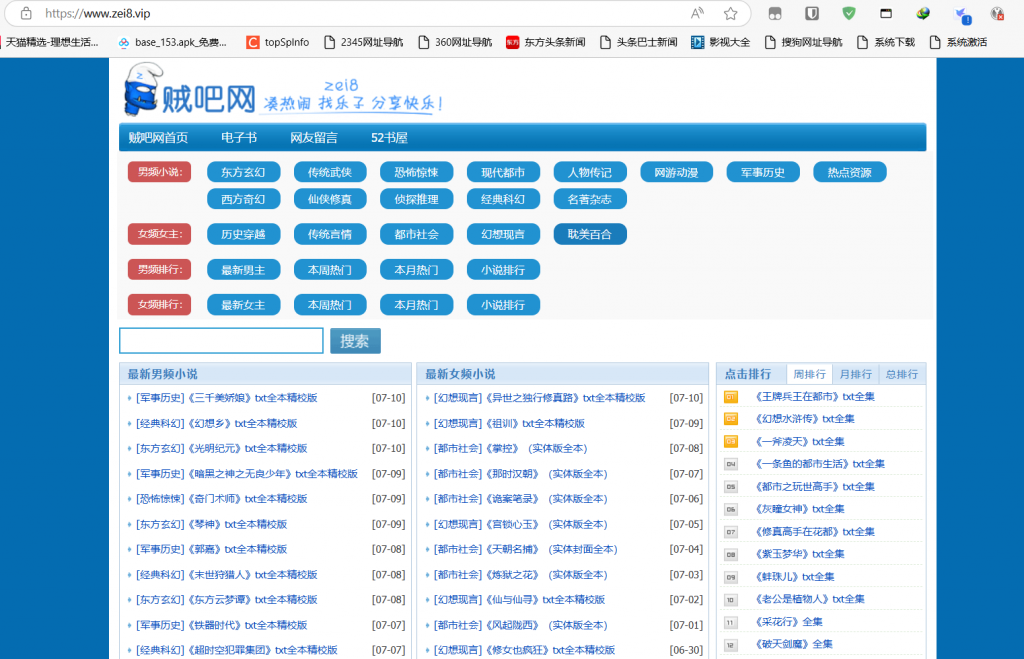
Task: Open the black window-shaped extension icon
Action: [886, 13]
